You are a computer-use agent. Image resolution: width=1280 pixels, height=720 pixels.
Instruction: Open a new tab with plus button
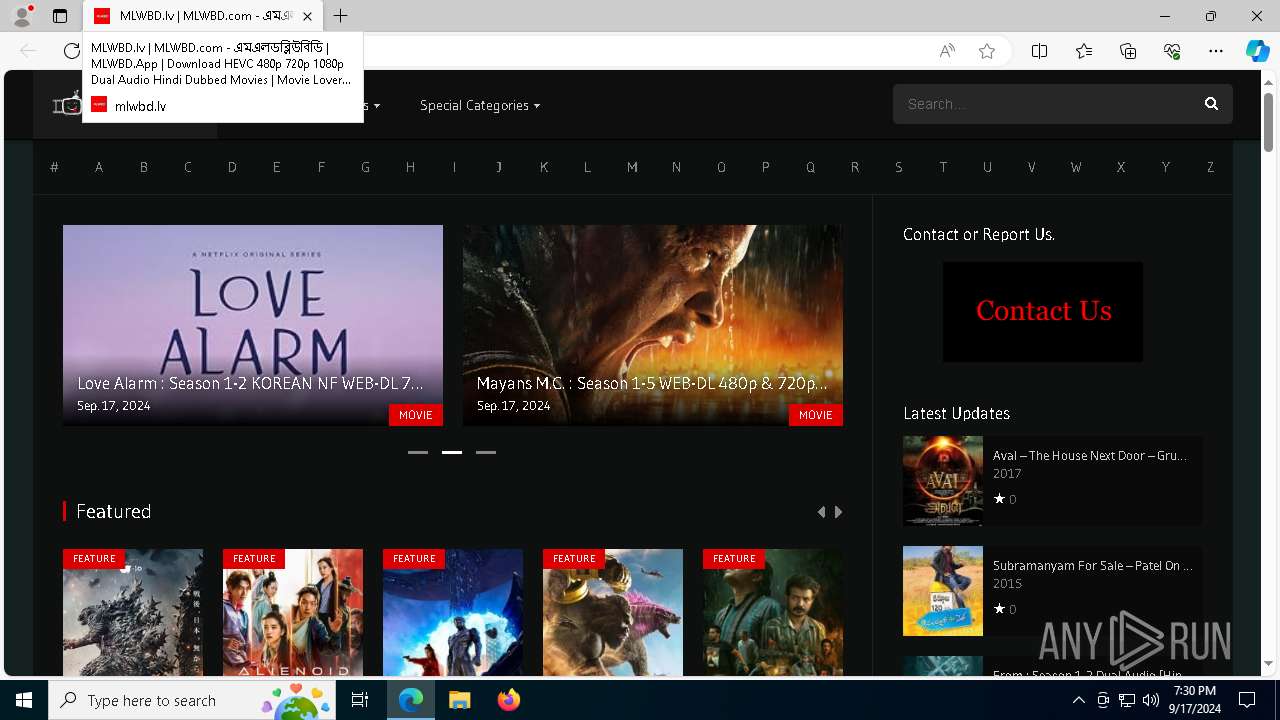pyautogui.click(x=341, y=16)
